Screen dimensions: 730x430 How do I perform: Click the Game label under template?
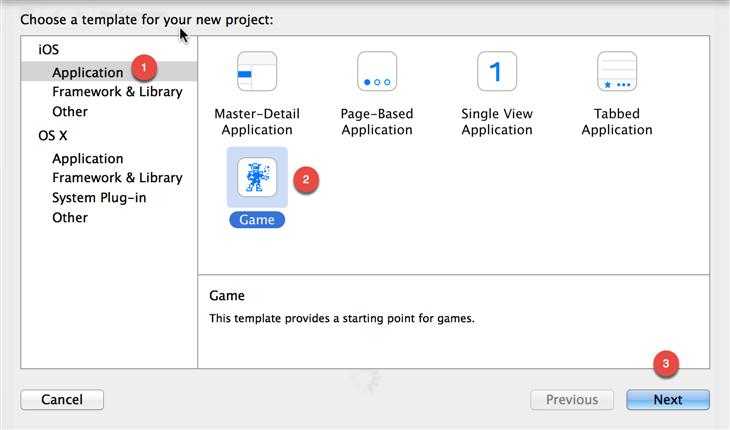(257, 219)
